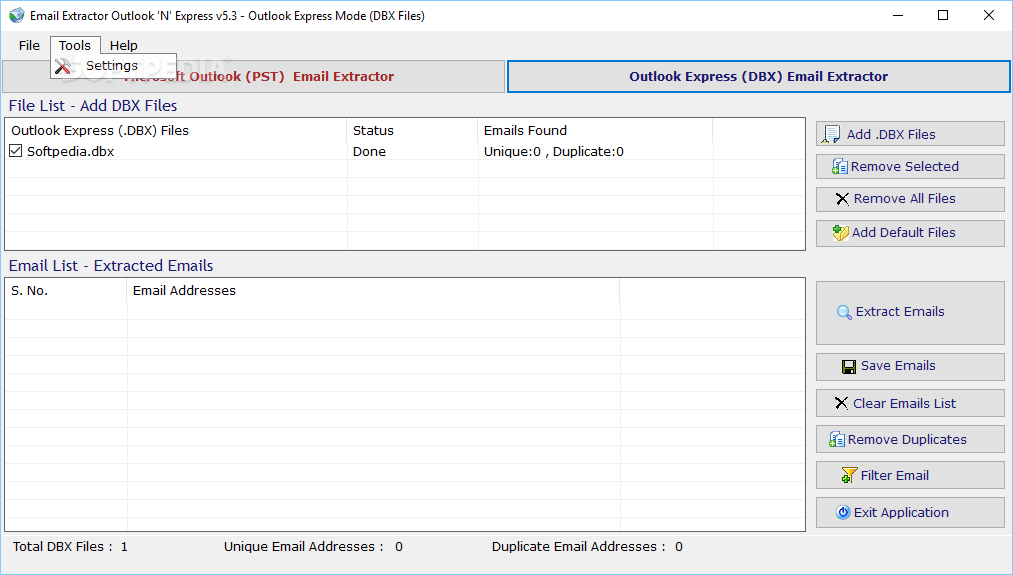Click the Unique:0 , Duplicate:0 cell

click(x=554, y=152)
